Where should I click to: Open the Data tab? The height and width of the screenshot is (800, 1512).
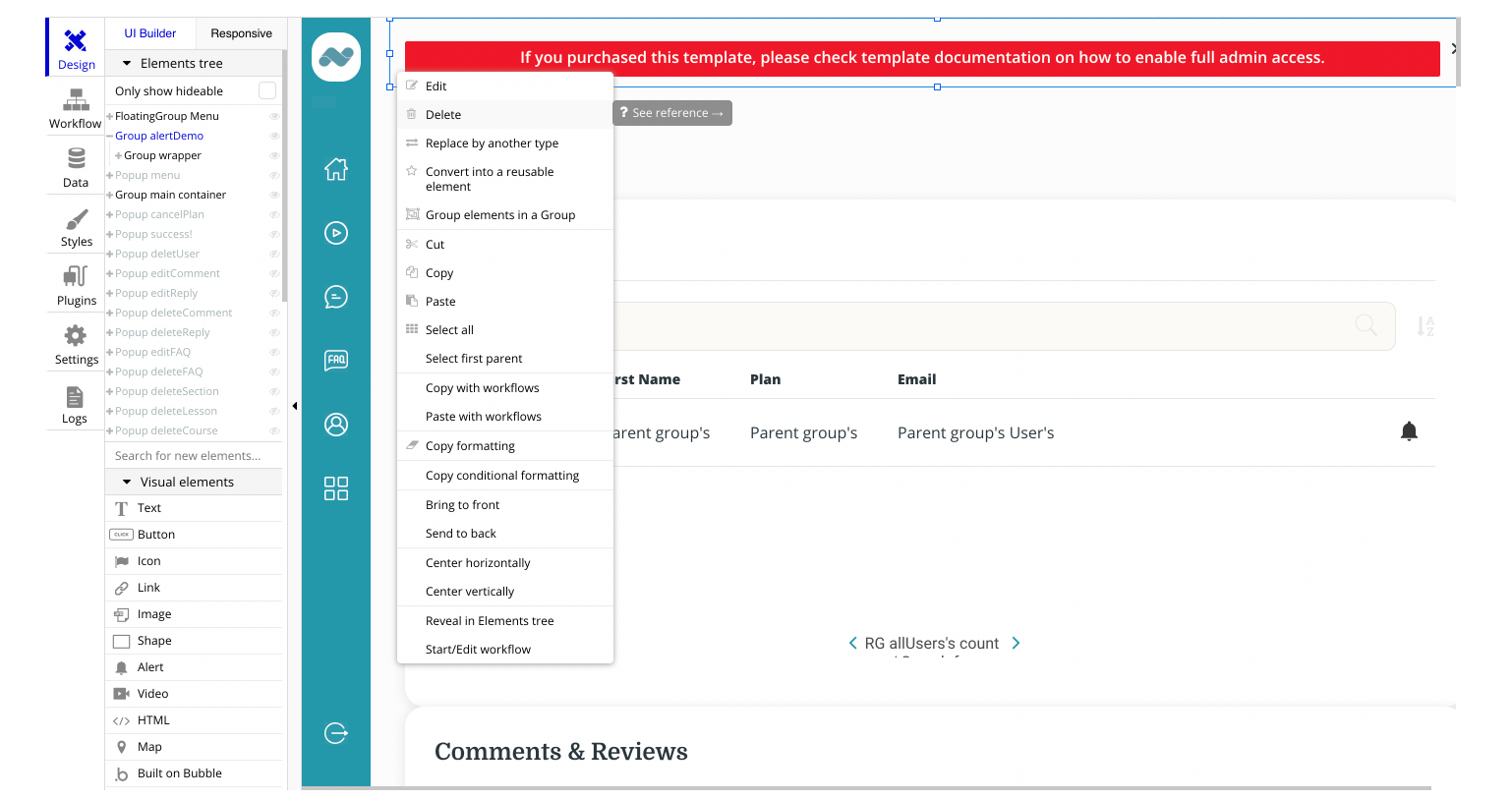(76, 167)
